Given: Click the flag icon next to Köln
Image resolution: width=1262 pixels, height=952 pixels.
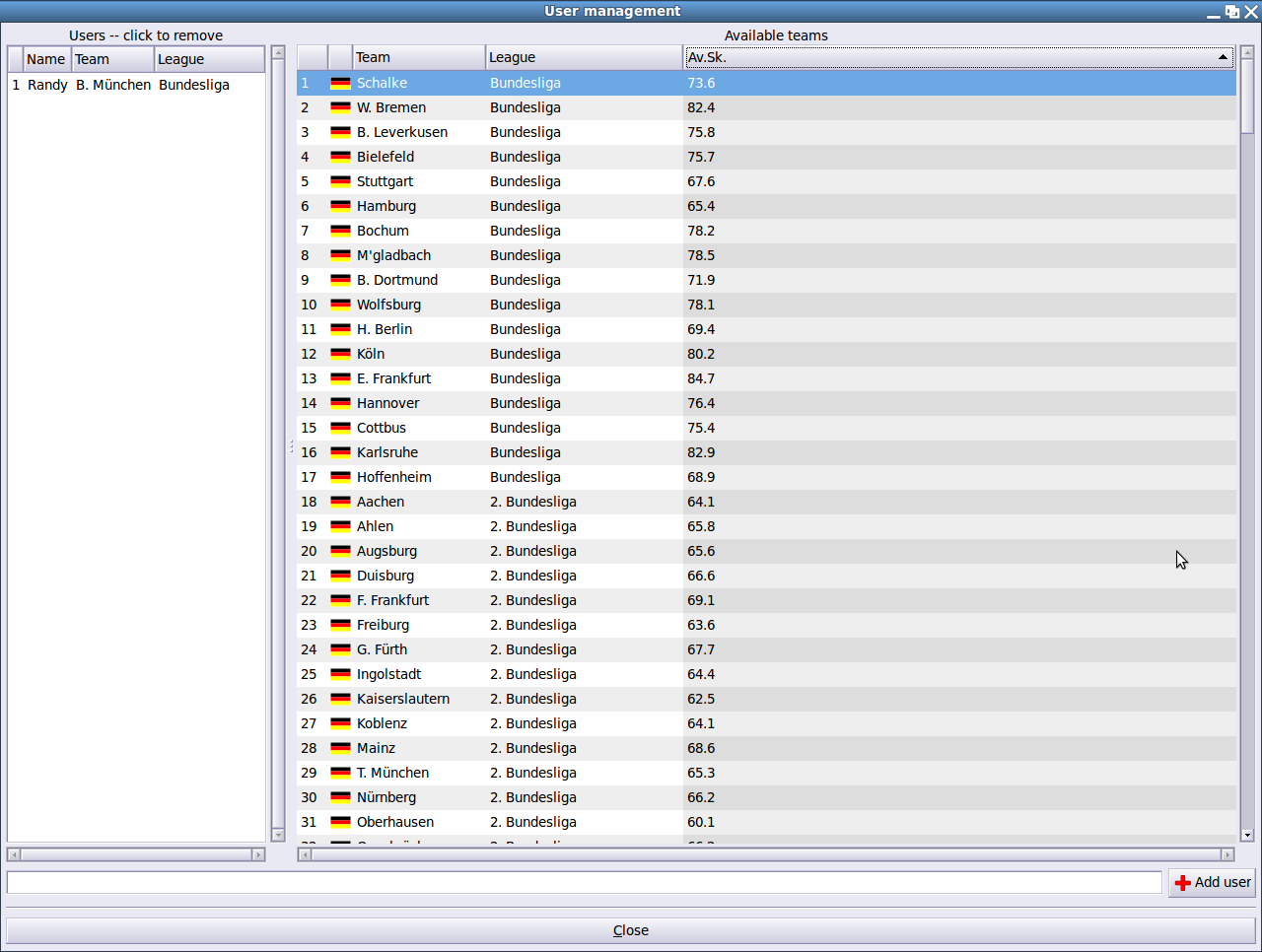Looking at the screenshot, I should [x=340, y=355].
